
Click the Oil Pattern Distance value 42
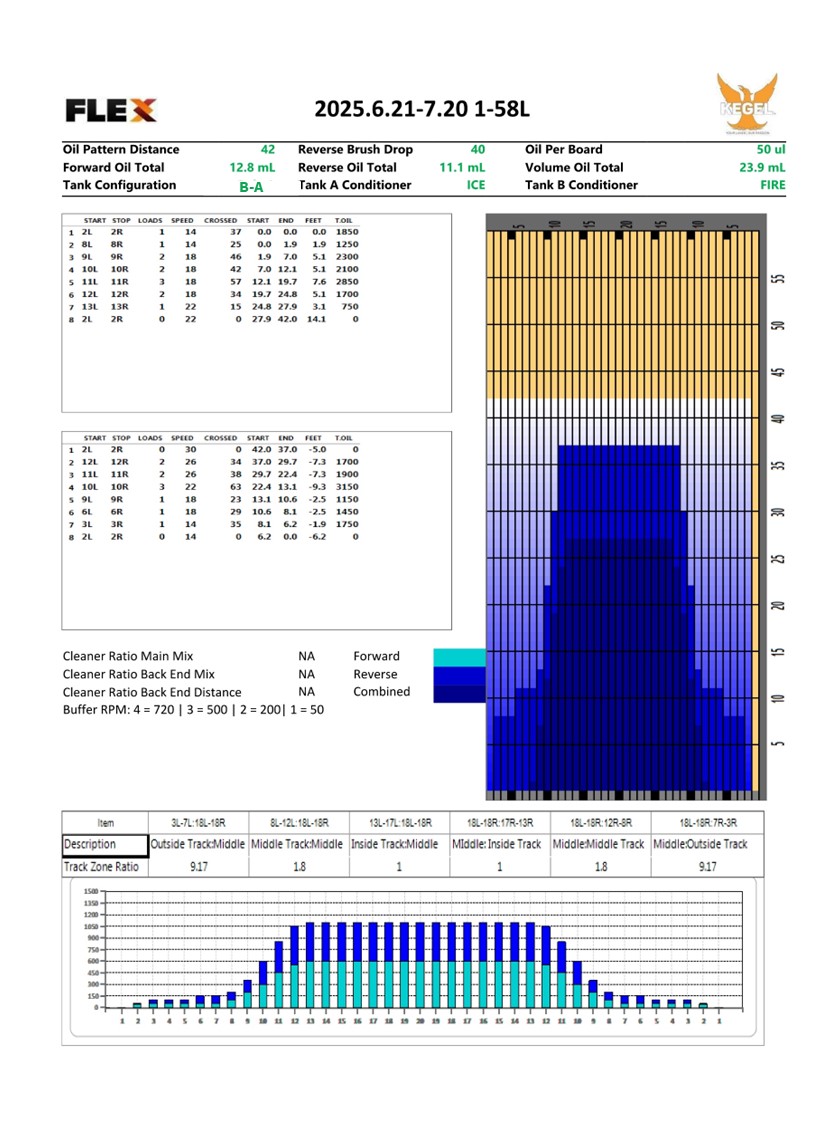pyautogui.click(x=267, y=149)
